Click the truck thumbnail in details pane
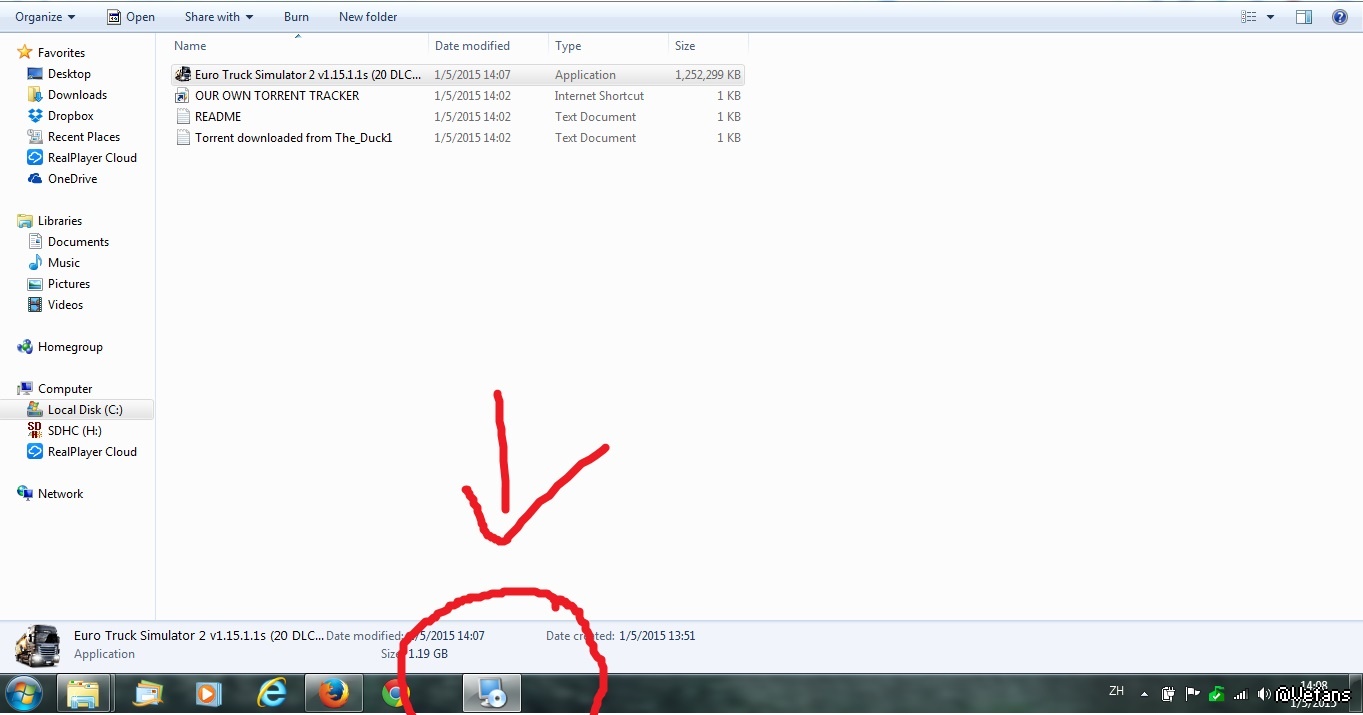Viewport: 1363px width, 715px height. click(37, 645)
